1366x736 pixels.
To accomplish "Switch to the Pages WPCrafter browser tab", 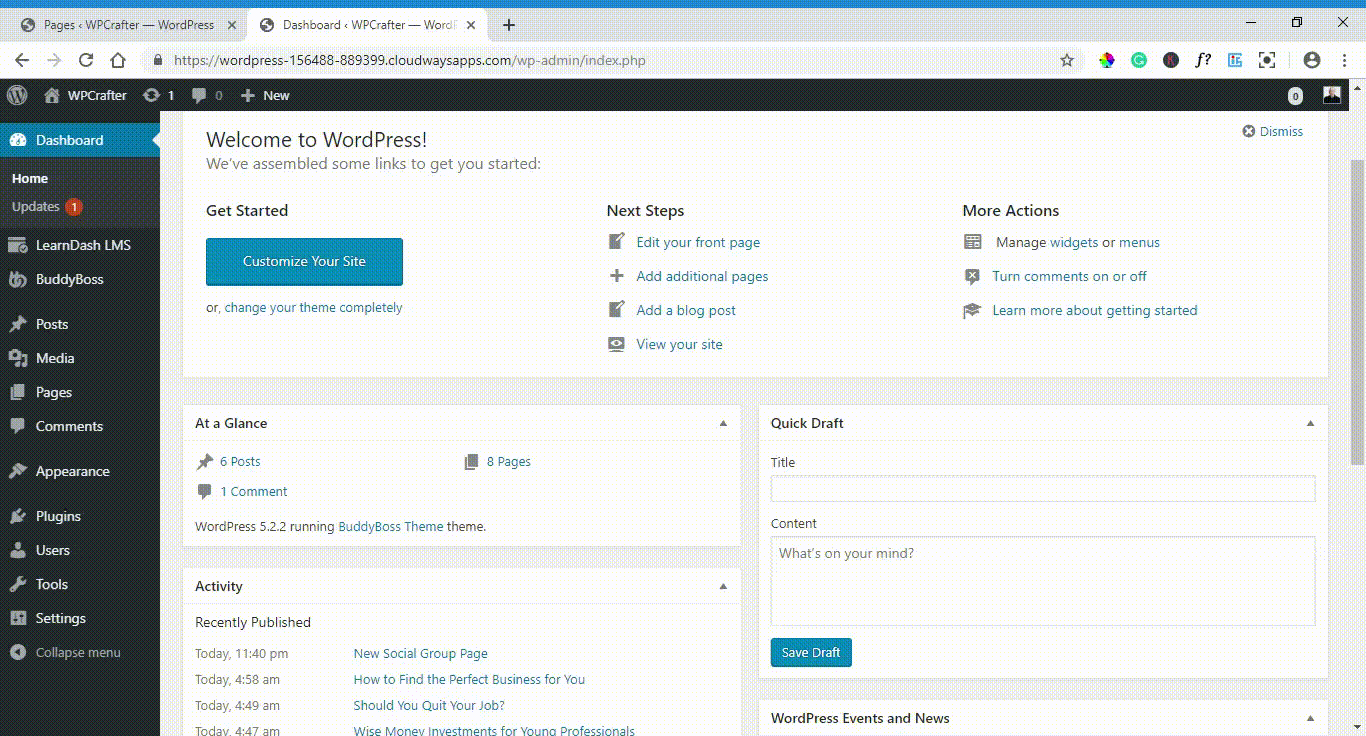I will (x=127, y=24).
